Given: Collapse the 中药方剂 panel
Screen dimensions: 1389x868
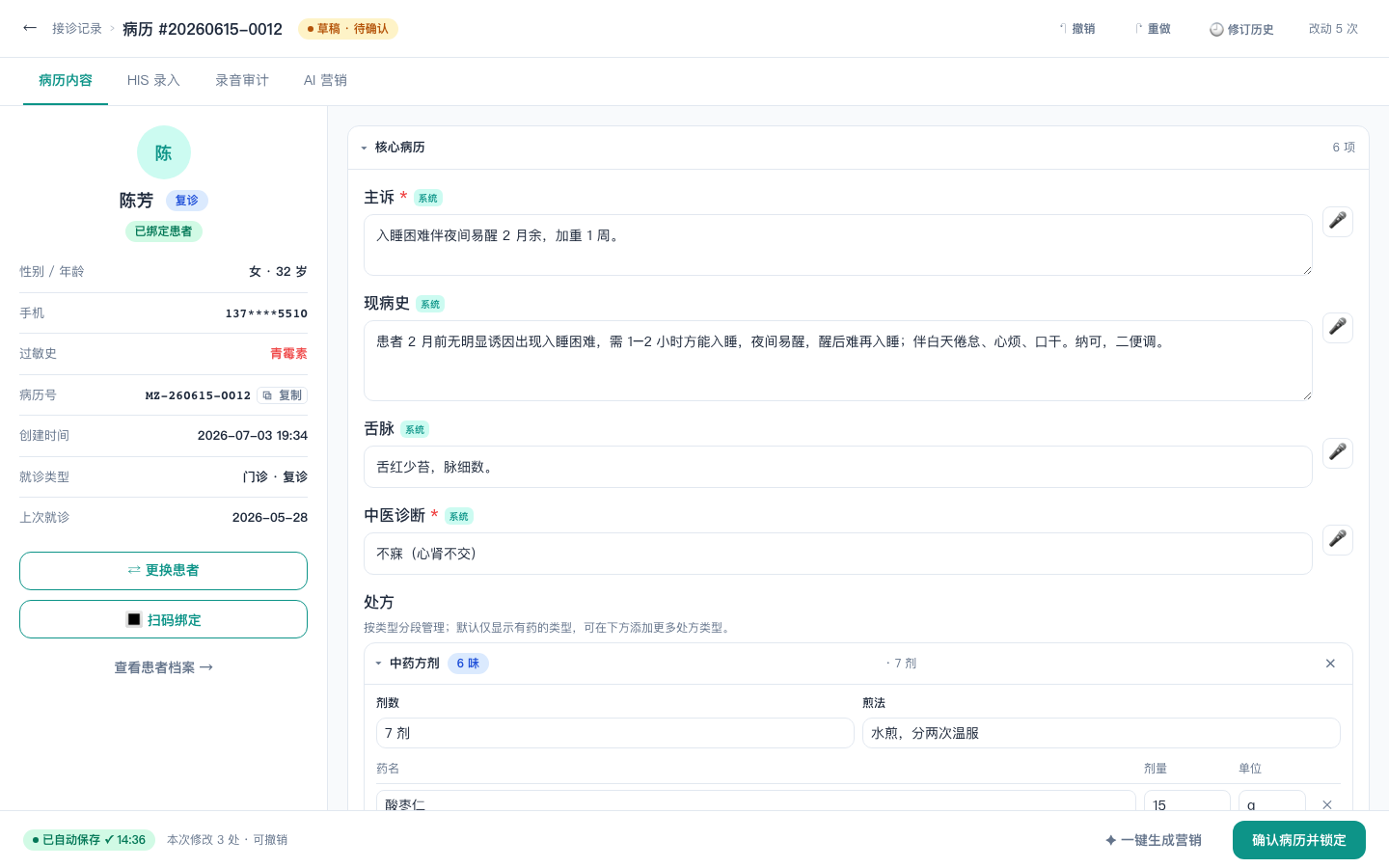Looking at the screenshot, I should 378,664.
